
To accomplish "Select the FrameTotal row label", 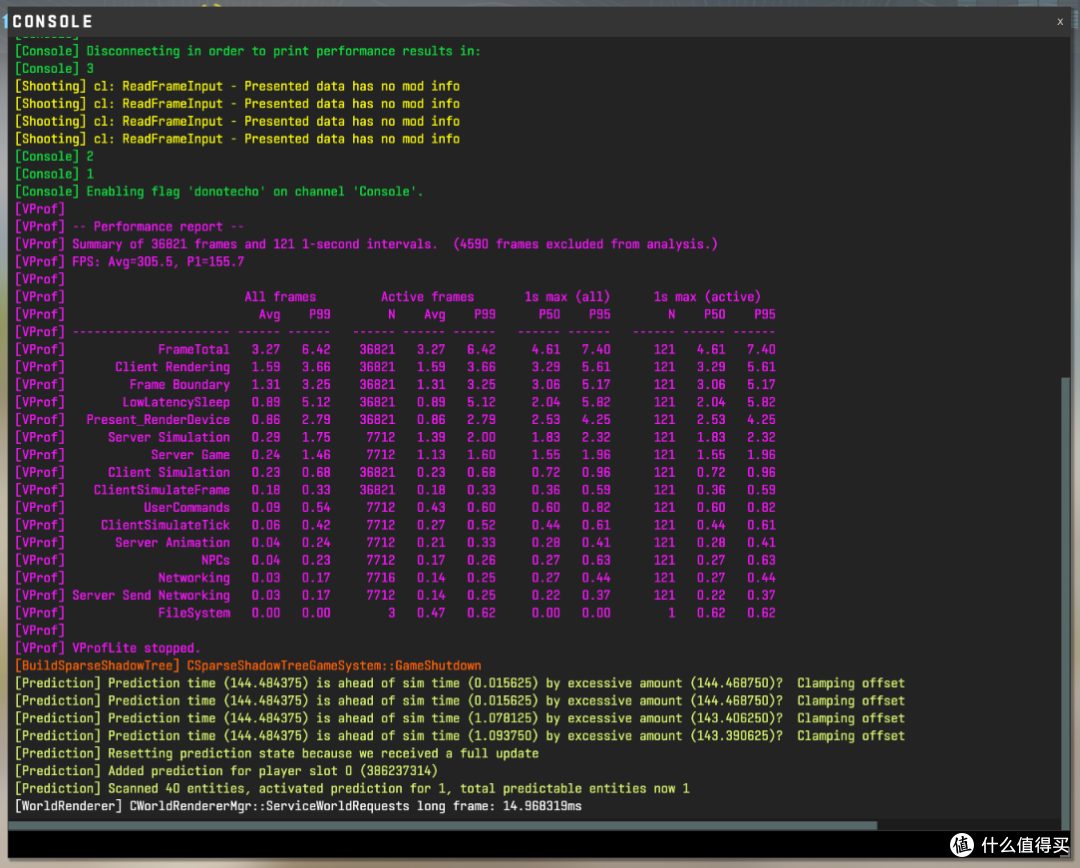I will pos(194,349).
